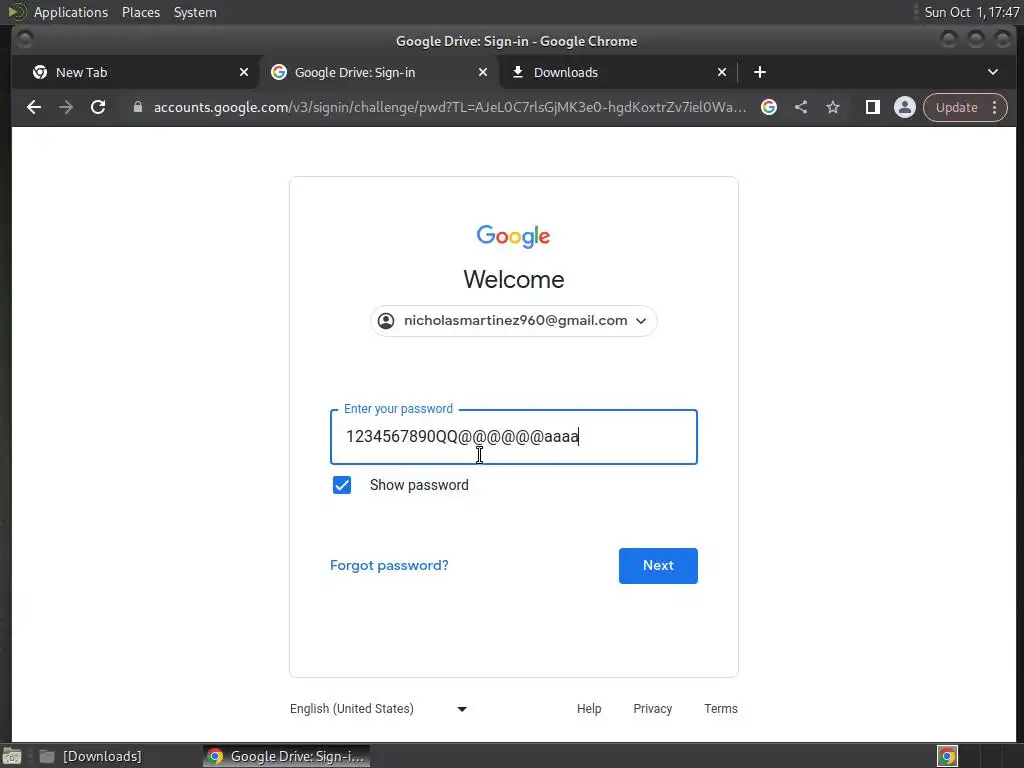The width and height of the screenshot is (1024, 768).
Task: Open Downloads window from taskbar
Action: 90,756
